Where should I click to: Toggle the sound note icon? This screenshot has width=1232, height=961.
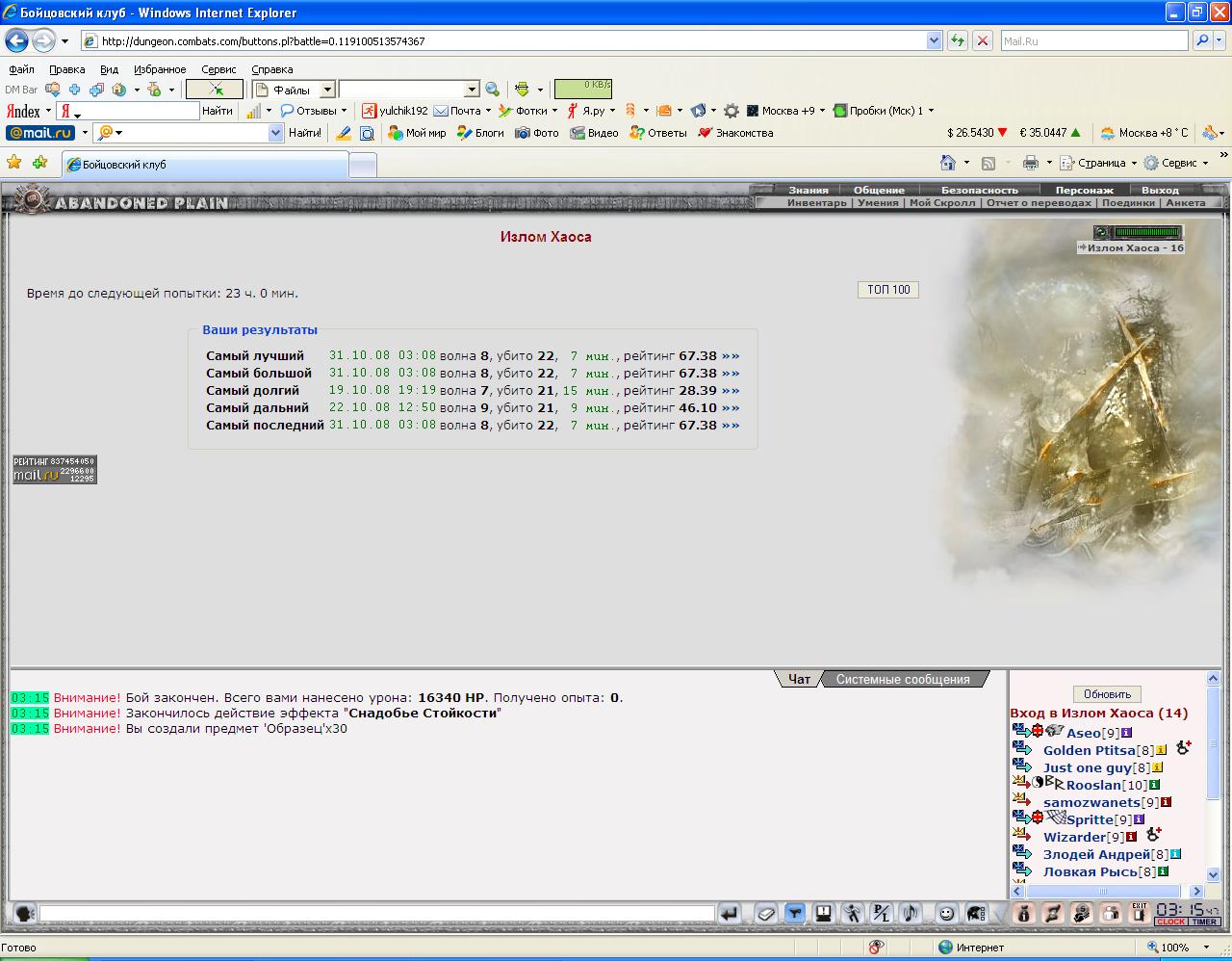910,913
